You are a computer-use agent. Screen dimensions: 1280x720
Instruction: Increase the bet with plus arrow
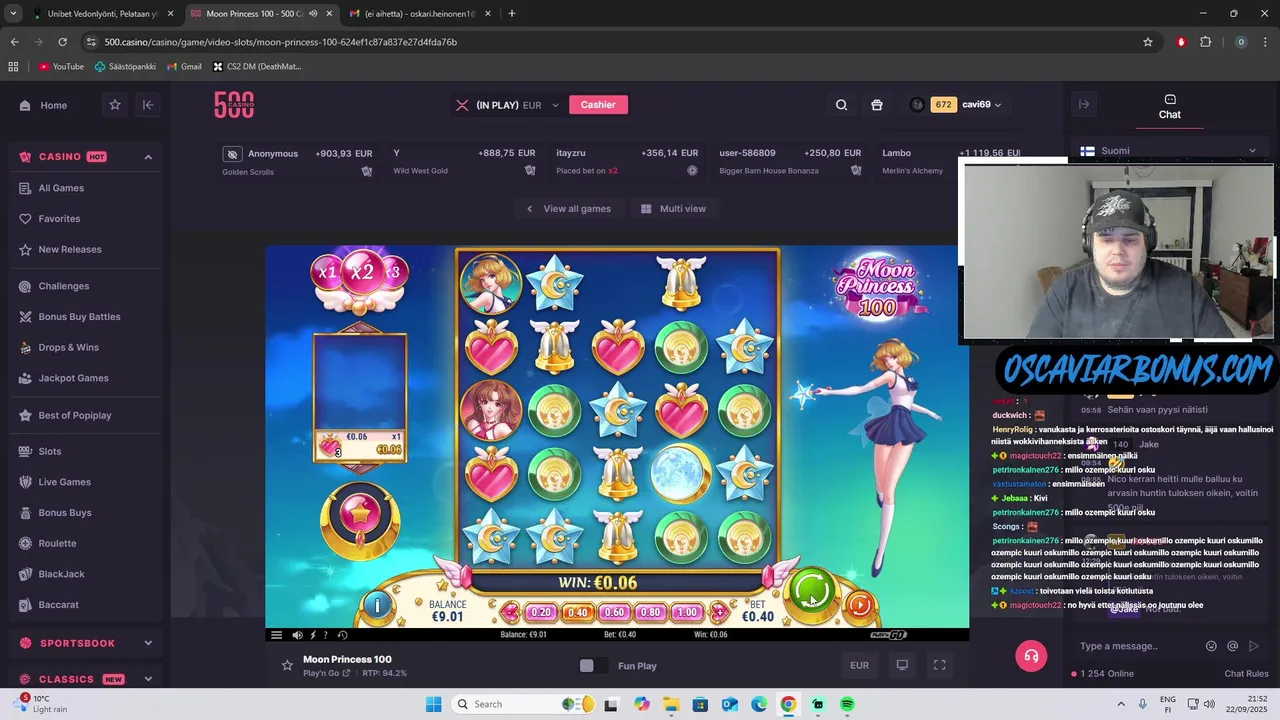[717, 612]
